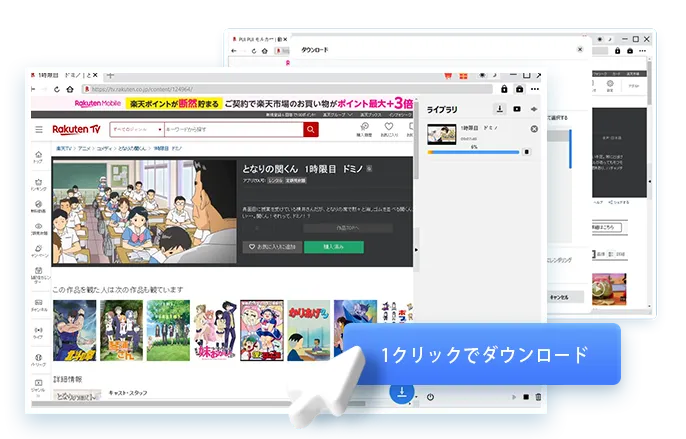Click the アニメ breadcrumb link
The height and width of the screenshot is (439, 686).
pyautogui.click(x=84, y=148)
